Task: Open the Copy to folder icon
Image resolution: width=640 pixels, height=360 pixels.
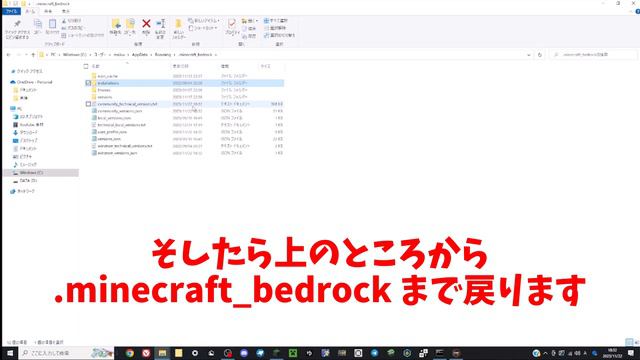Action: [130, 24]
